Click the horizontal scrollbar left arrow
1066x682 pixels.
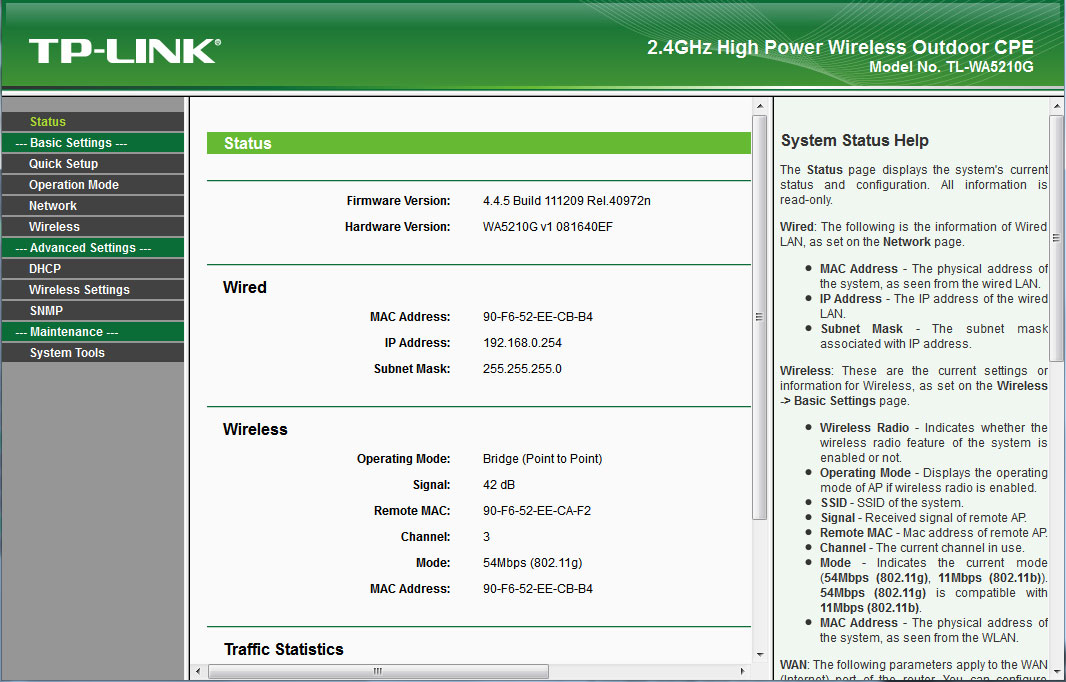(x=197, y=672)
